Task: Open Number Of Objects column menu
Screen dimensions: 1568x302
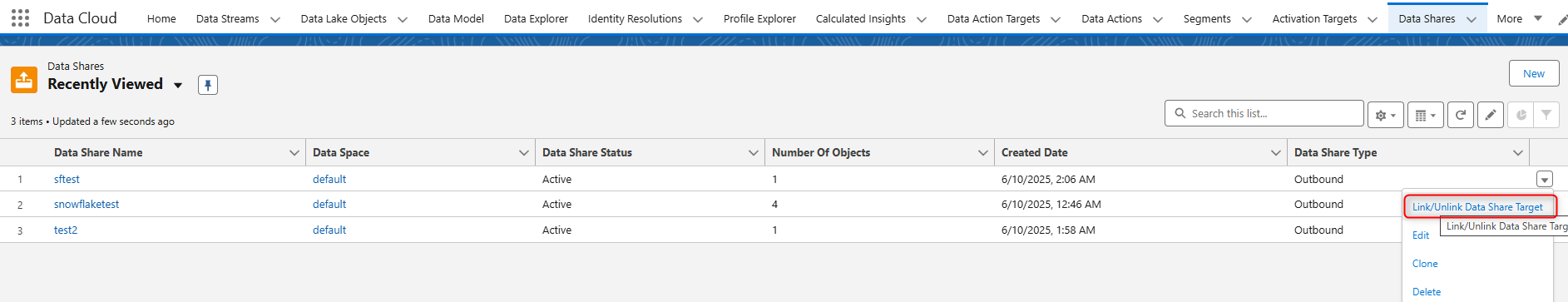Action: (x=982, y=152)
